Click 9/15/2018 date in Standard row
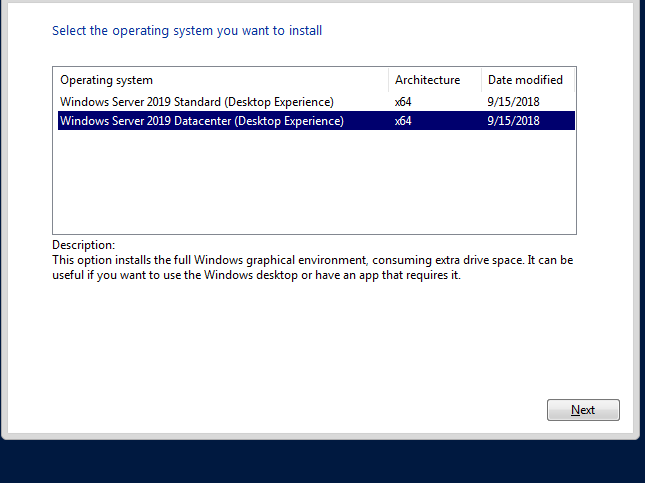645x483 pixels. pyautogui.click(x=513, y=102)
